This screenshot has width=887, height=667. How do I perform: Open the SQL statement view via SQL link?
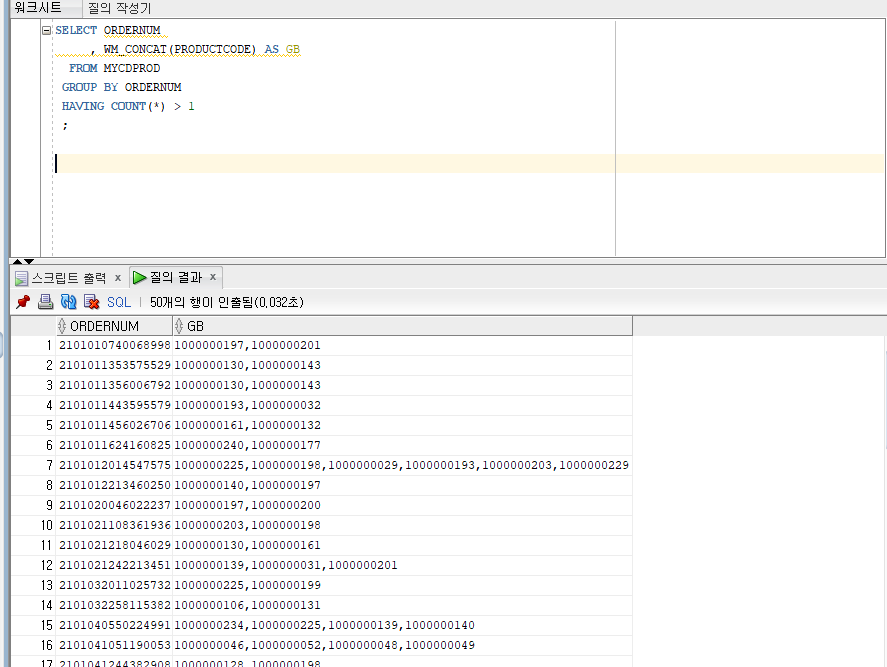(x=118, y=302)
